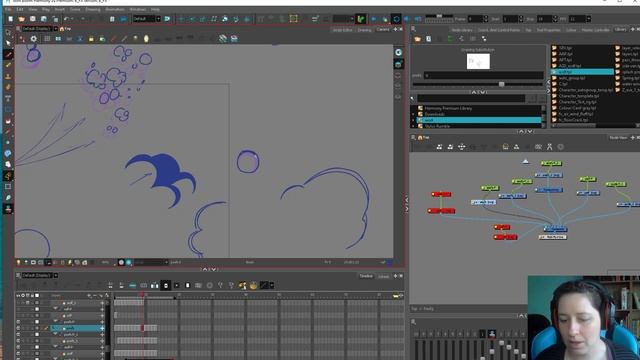Click the yellow padlock icon in Camera toolbar
The height and width of the screenshot is (360, 640).
point(91,39)
